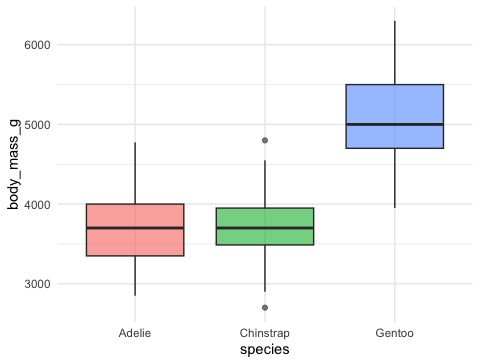Click the upper Chinstrap outlier point

coord(265,140)
